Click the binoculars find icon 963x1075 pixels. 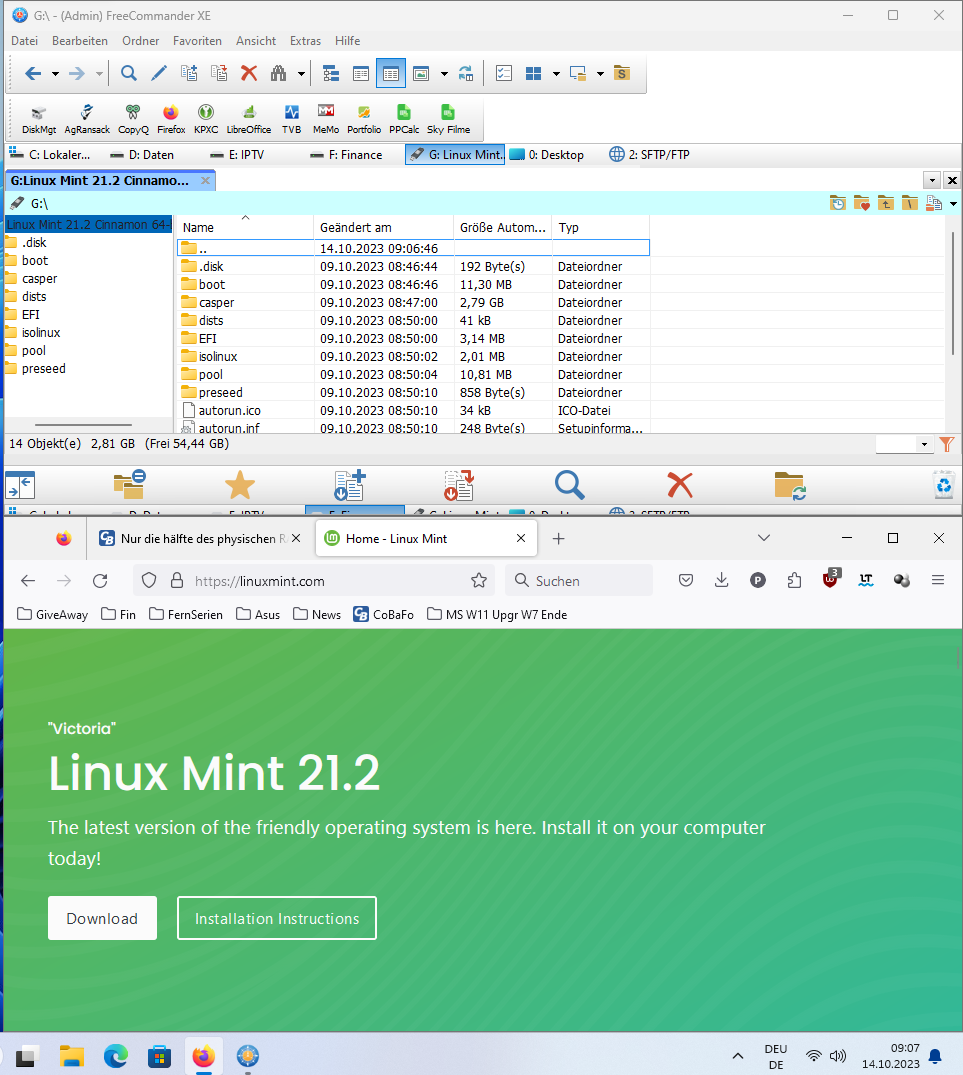278,73
